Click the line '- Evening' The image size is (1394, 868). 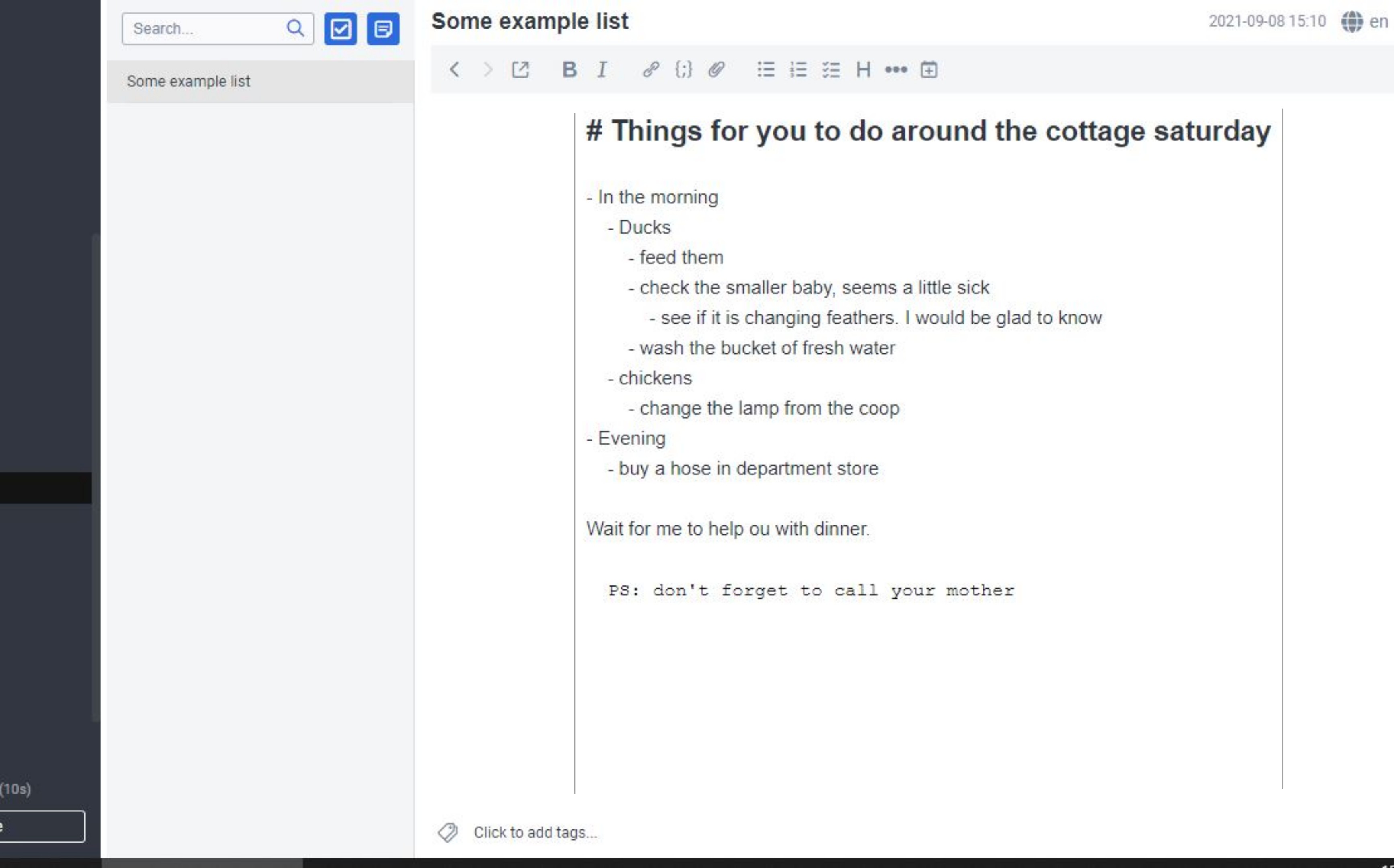626,438
